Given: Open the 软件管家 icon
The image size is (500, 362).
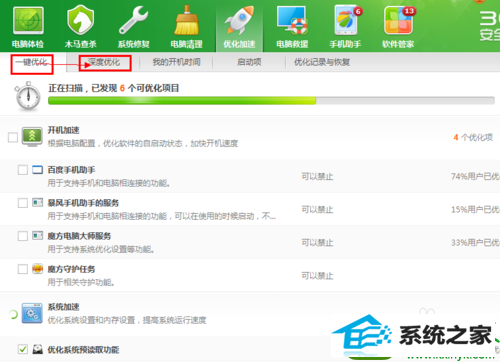Looking at the screenshot, I should pyautogui.click(x=399, y=21).
